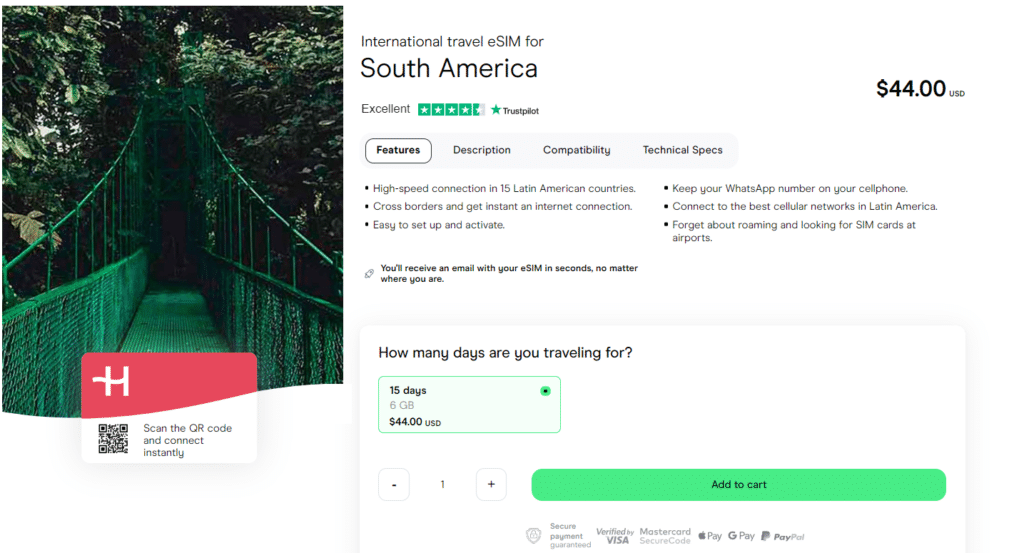Open the Description tab

click(x=481, y=151)
